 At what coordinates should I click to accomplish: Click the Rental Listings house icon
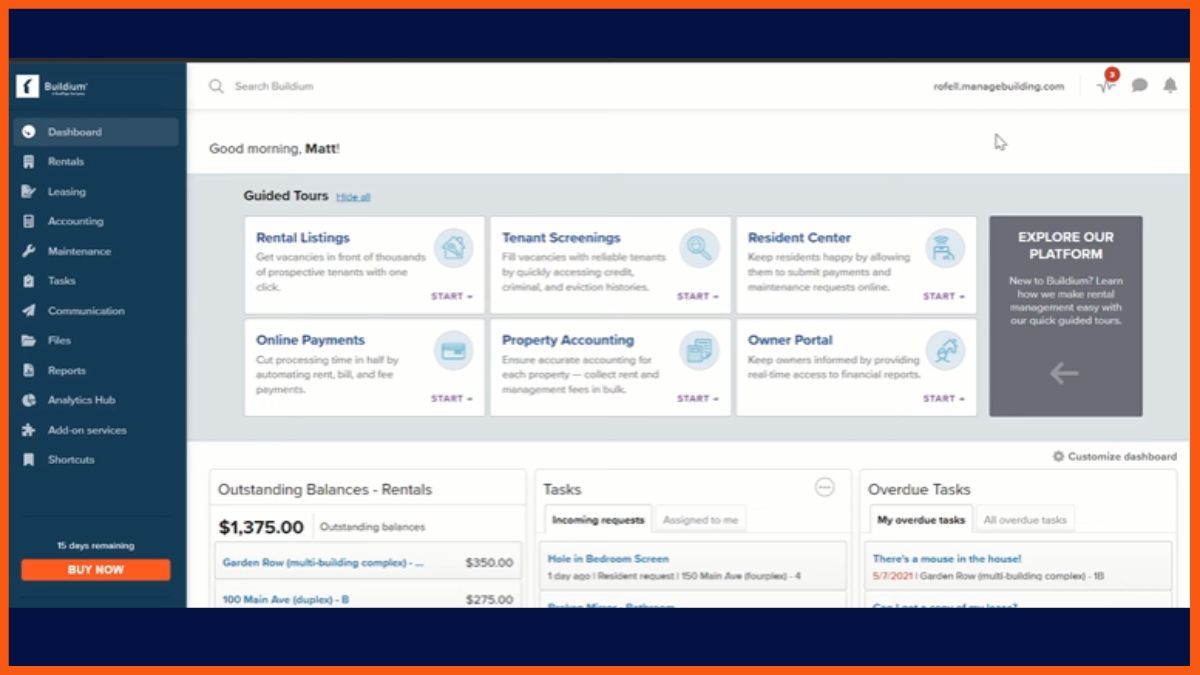point(453,247)
